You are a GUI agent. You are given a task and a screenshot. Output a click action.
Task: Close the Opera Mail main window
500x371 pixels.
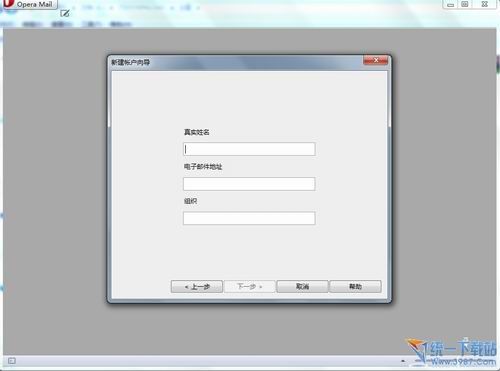[x=485, y=4]
